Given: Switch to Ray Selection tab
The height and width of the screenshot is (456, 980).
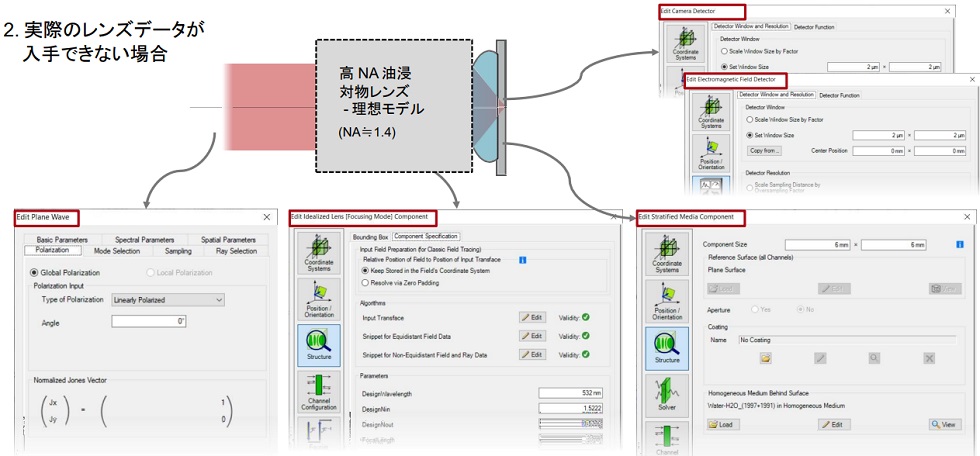Looking at the screenshot, I should pyautogui.click(x=234, y=250).
